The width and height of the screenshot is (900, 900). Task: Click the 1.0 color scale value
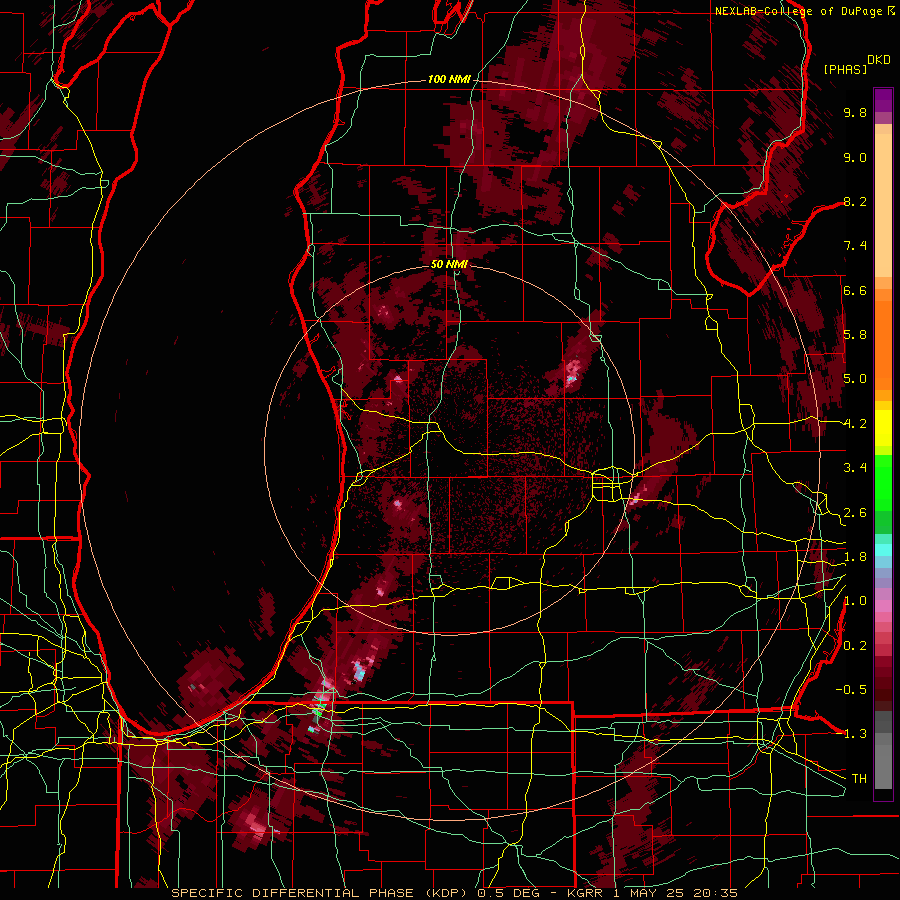click(855, 602)
